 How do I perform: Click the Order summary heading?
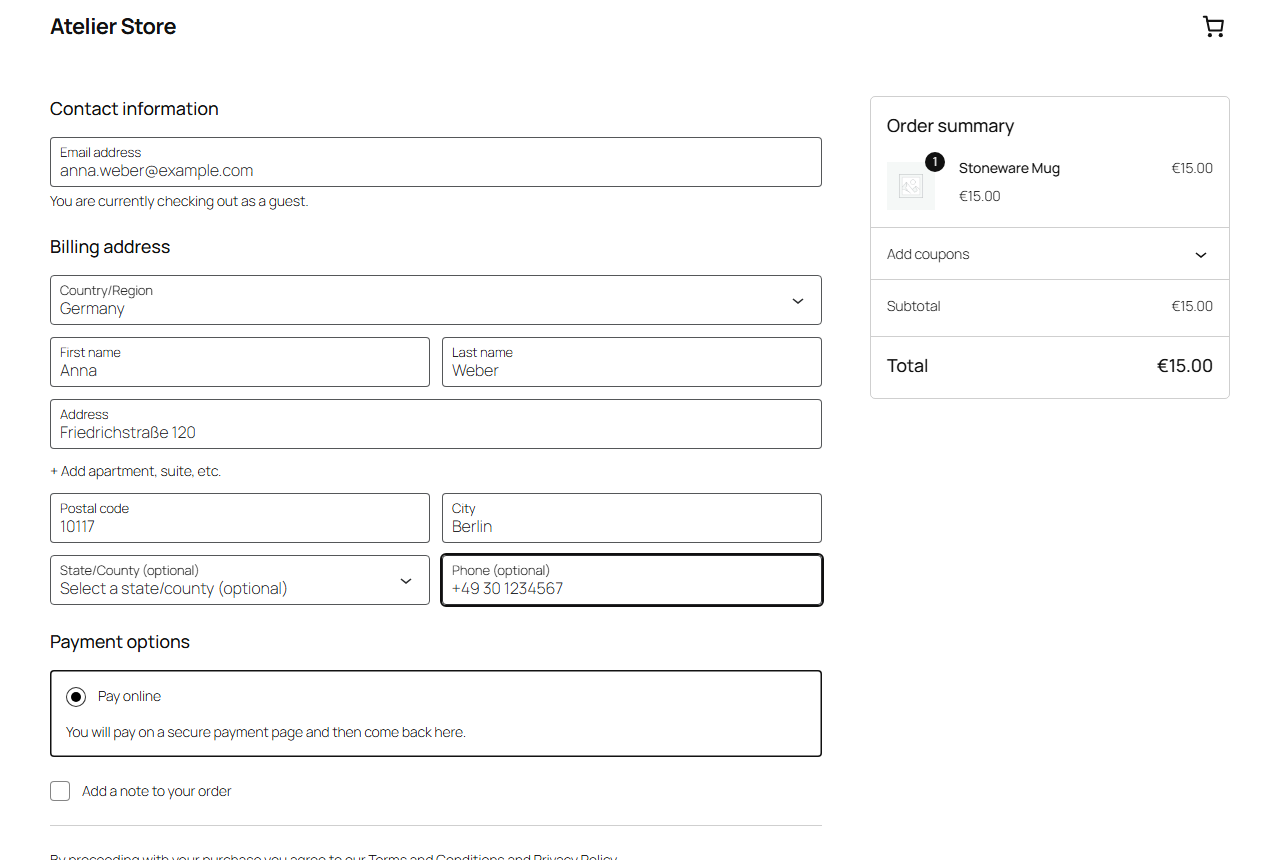tap(950, 126)
